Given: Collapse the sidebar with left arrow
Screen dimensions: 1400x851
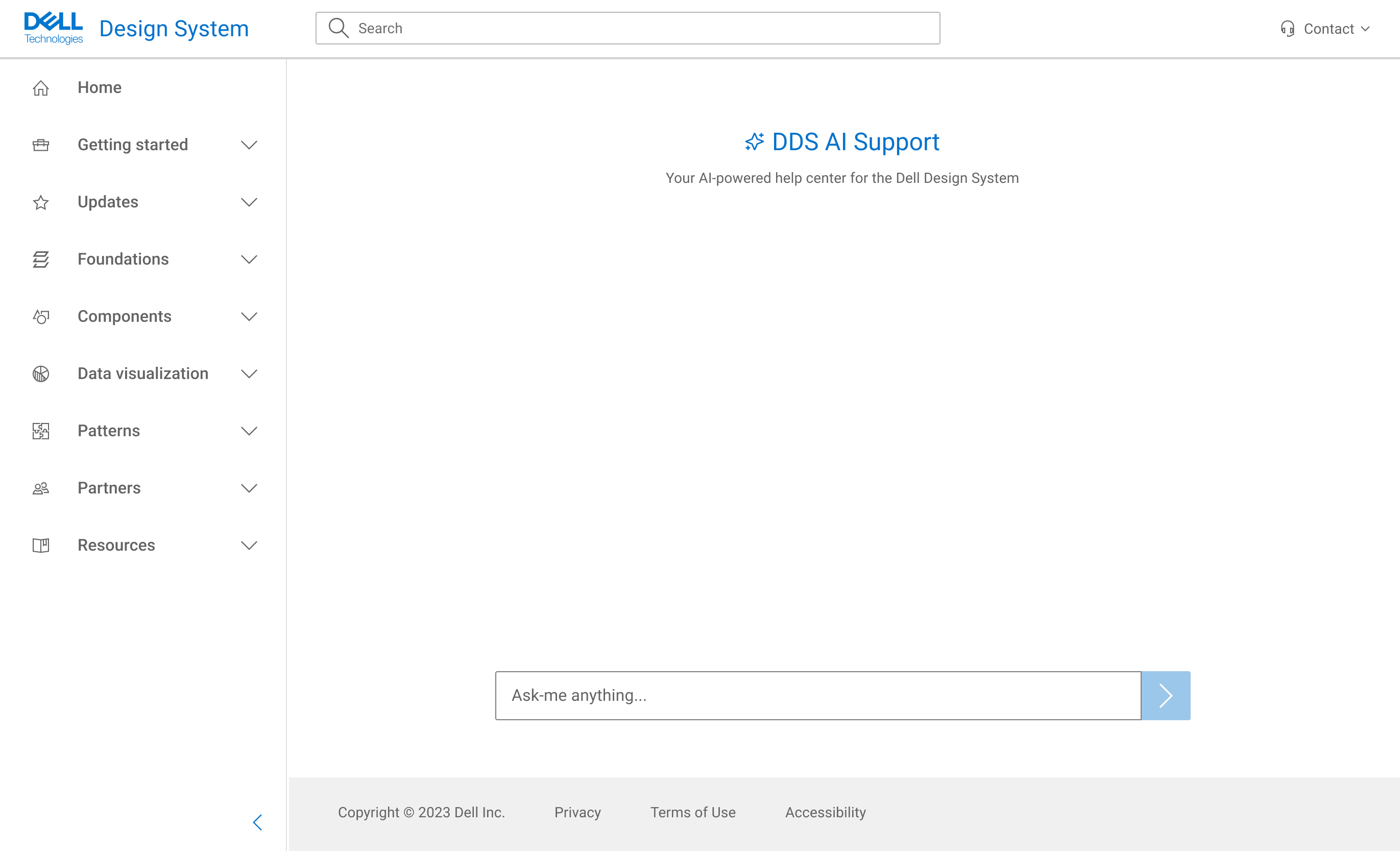Looking at the screenshot, I should (x=257, y=822).
